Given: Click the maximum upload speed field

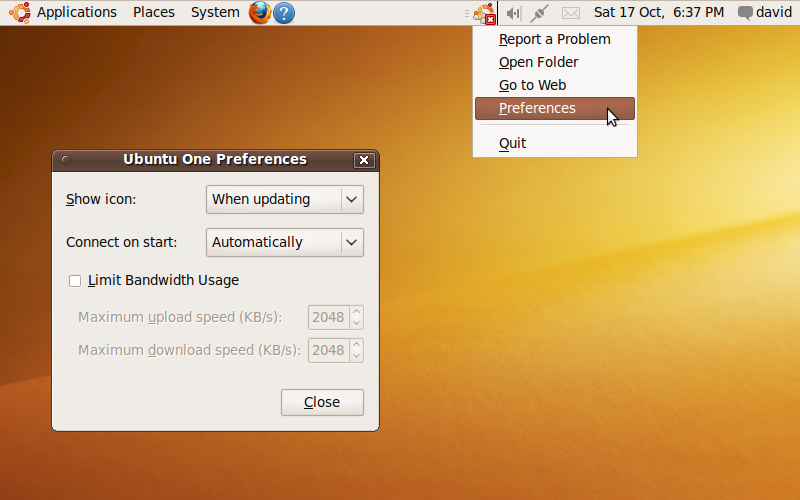Looking at the screenshot, I should coord(329,317).
